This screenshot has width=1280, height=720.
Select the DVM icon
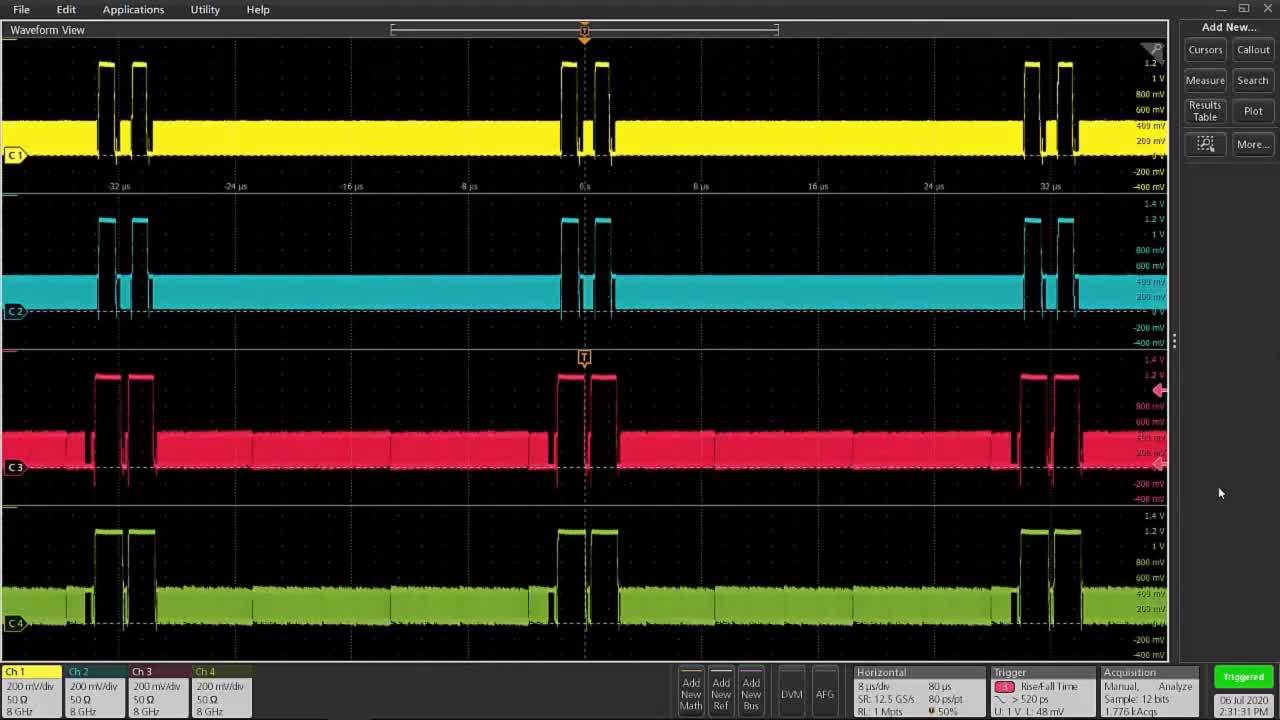click(x=790, y=692)
